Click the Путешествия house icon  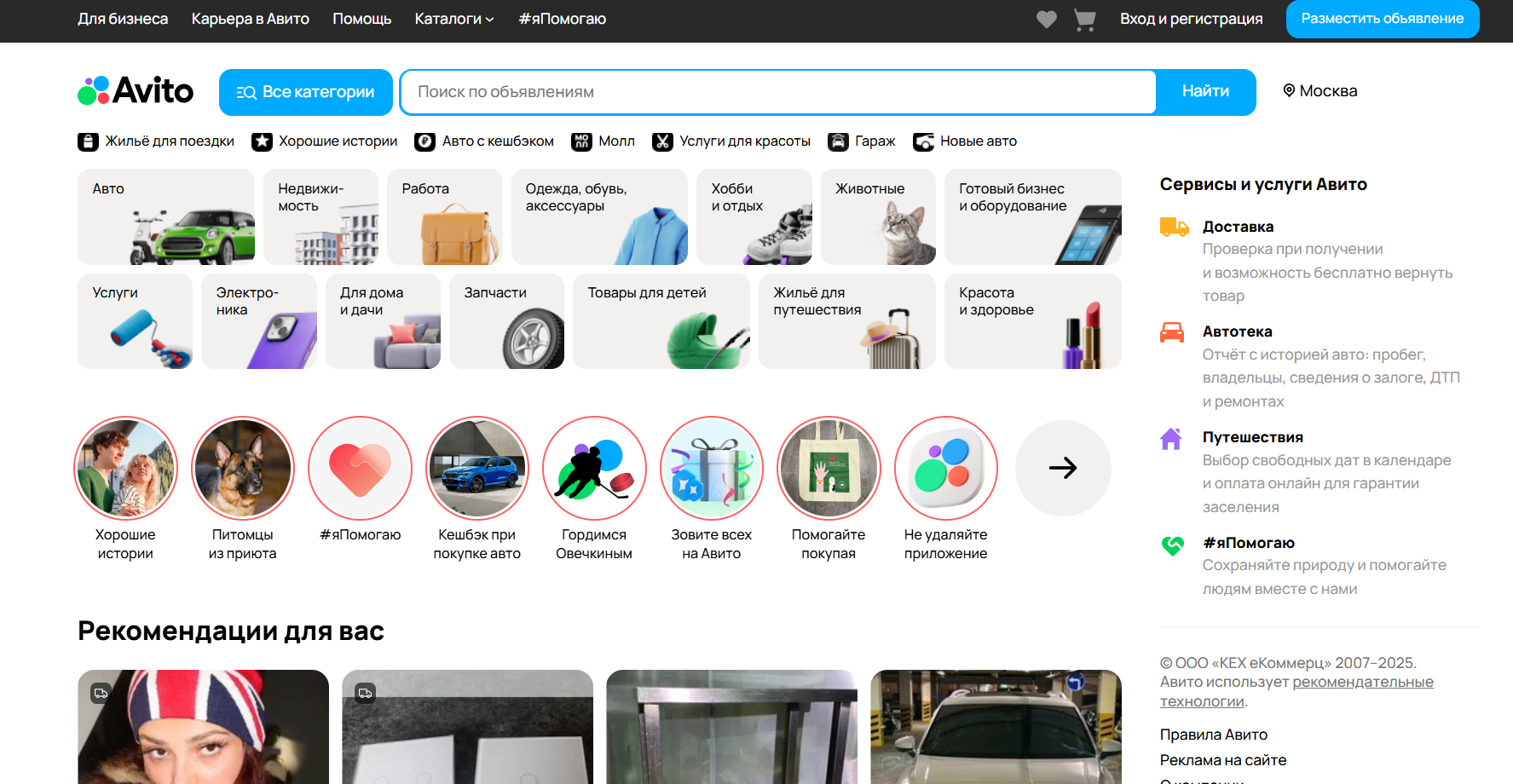[1171, 438]
